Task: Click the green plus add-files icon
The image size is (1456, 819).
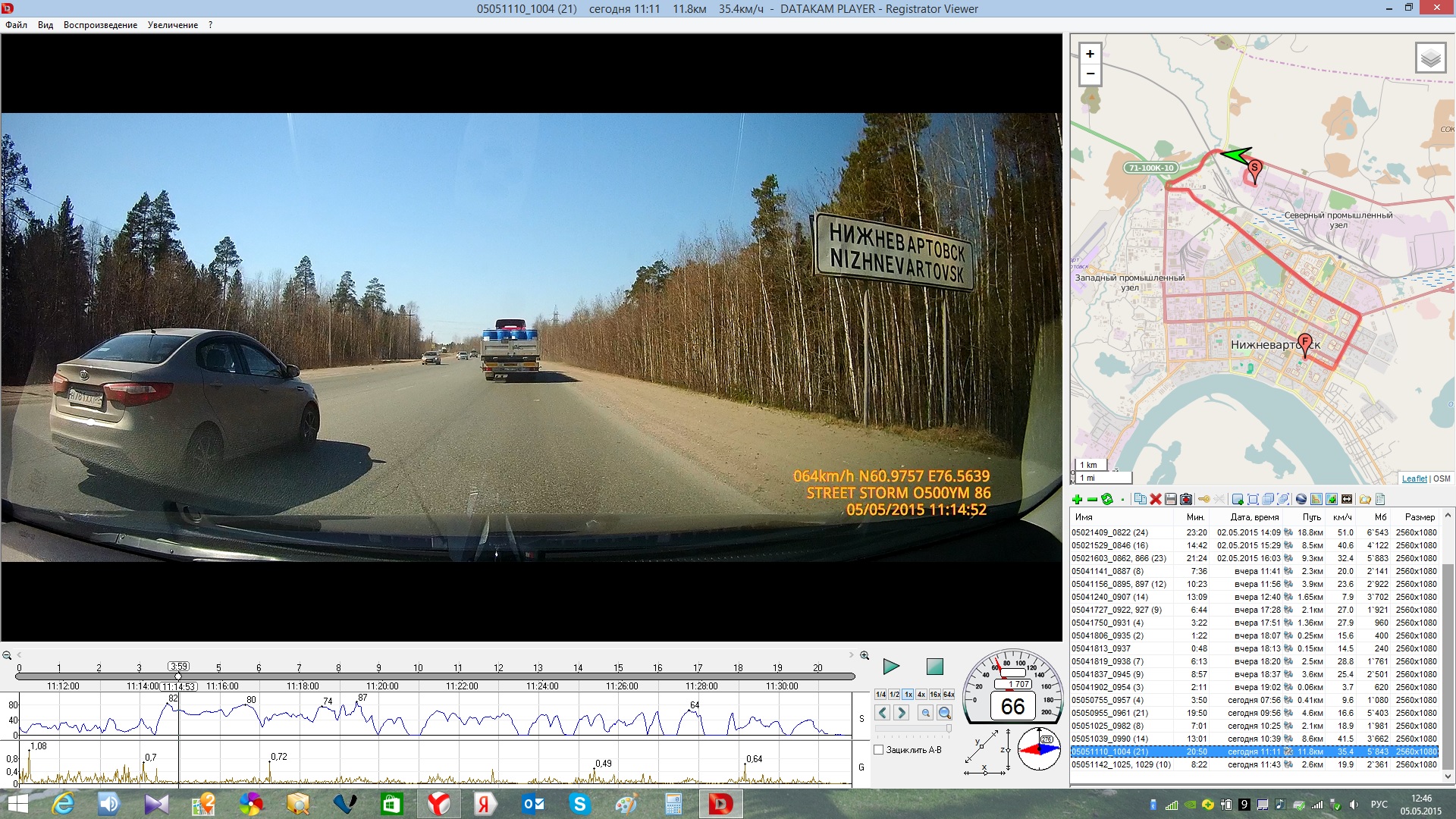Action: click(1077, 499)
